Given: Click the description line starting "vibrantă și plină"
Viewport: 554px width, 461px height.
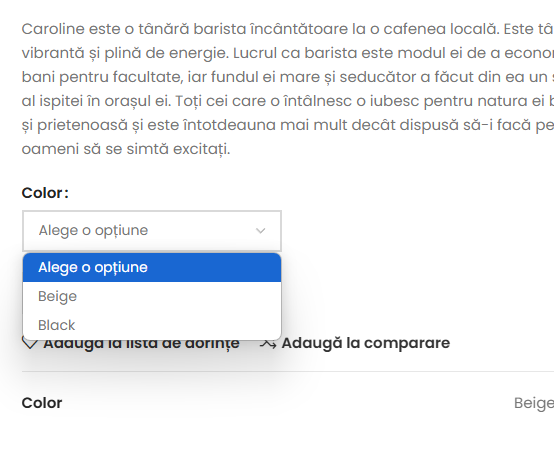Looking at the screenshot, I should click(288, 53).
